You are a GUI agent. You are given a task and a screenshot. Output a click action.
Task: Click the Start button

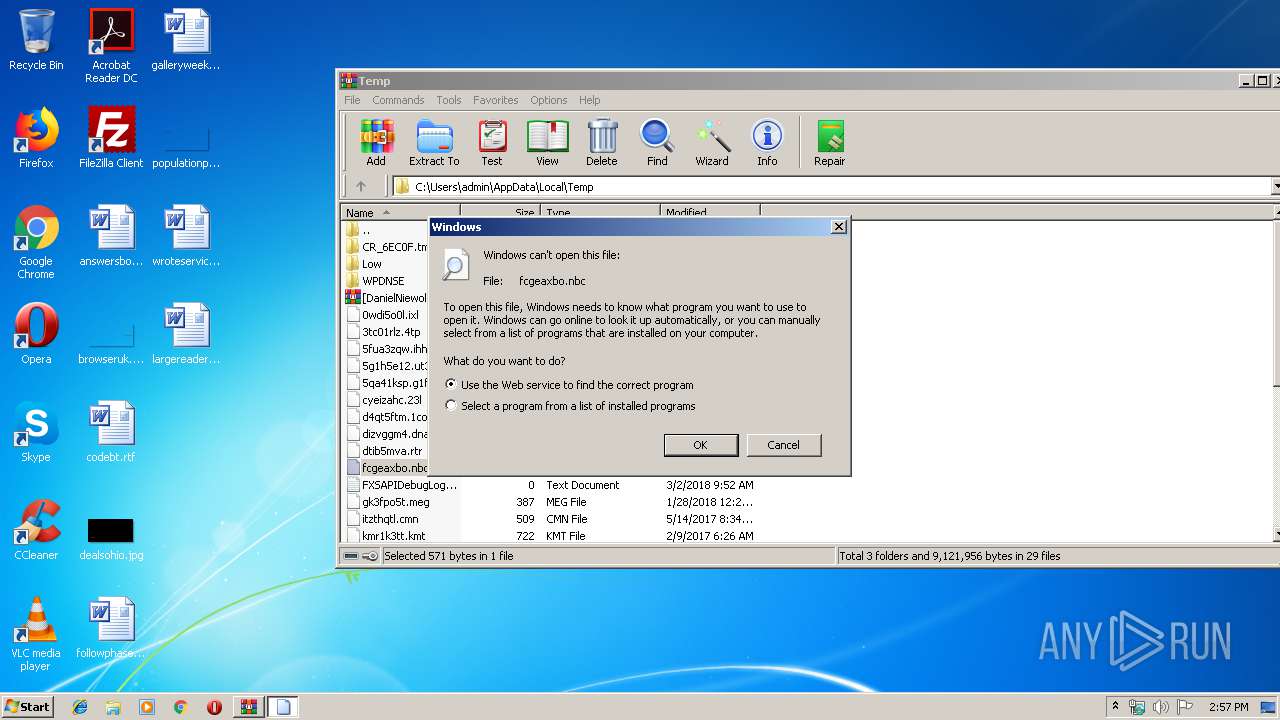[28, 707]
